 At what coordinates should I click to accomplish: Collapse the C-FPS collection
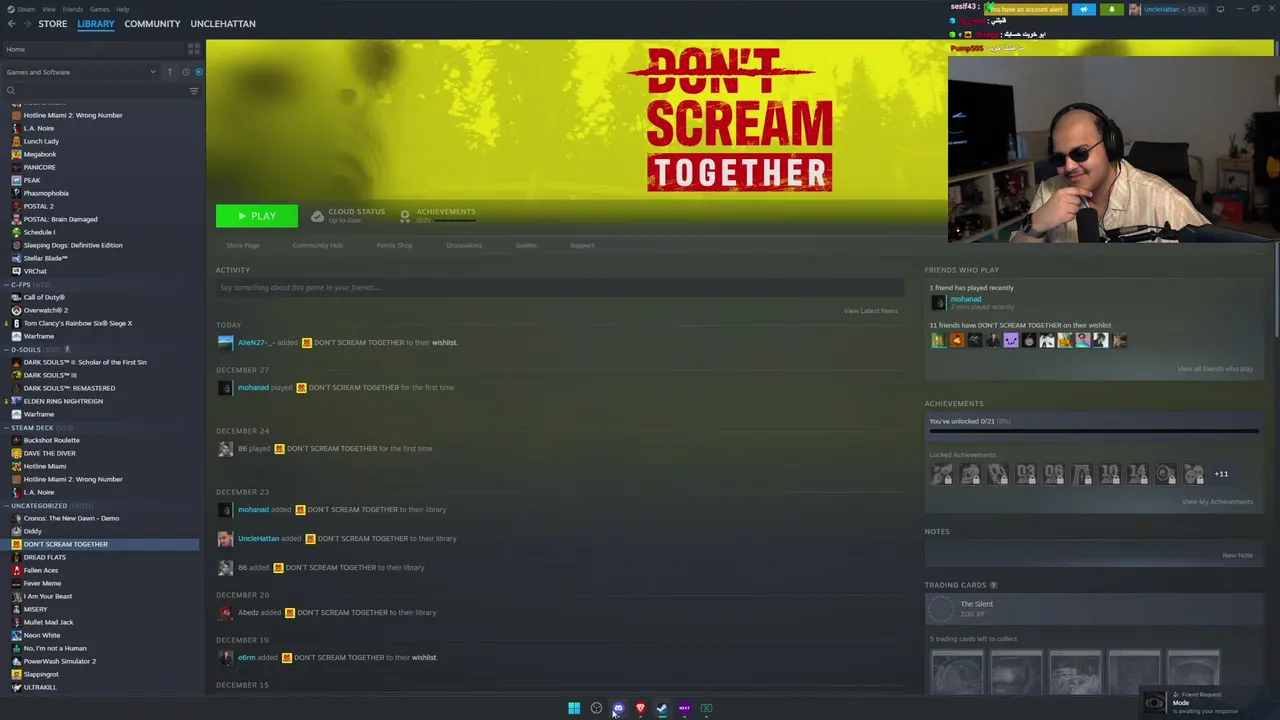click(7, 285)
